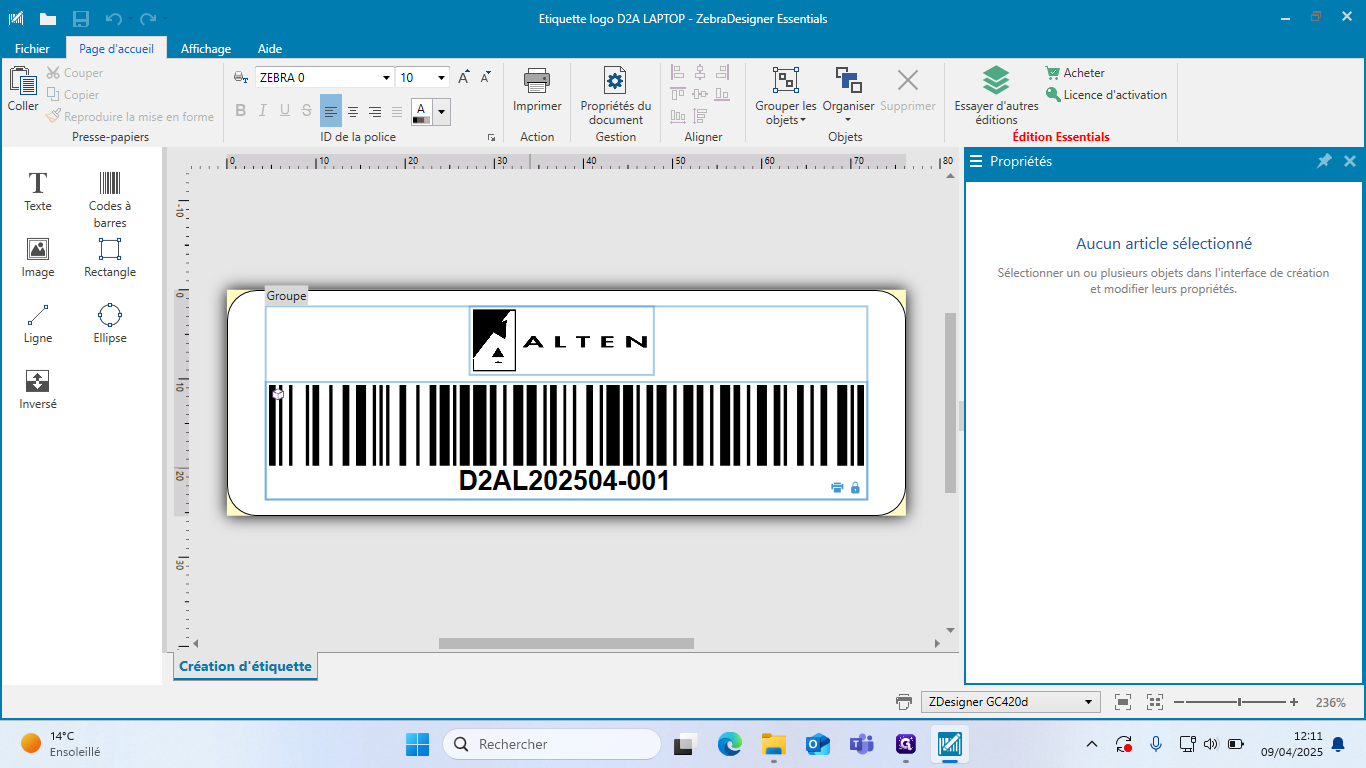1366x768 pixels.
Task: Expand the ZEBRA 0 font dropdown
Action: point(387,77)
